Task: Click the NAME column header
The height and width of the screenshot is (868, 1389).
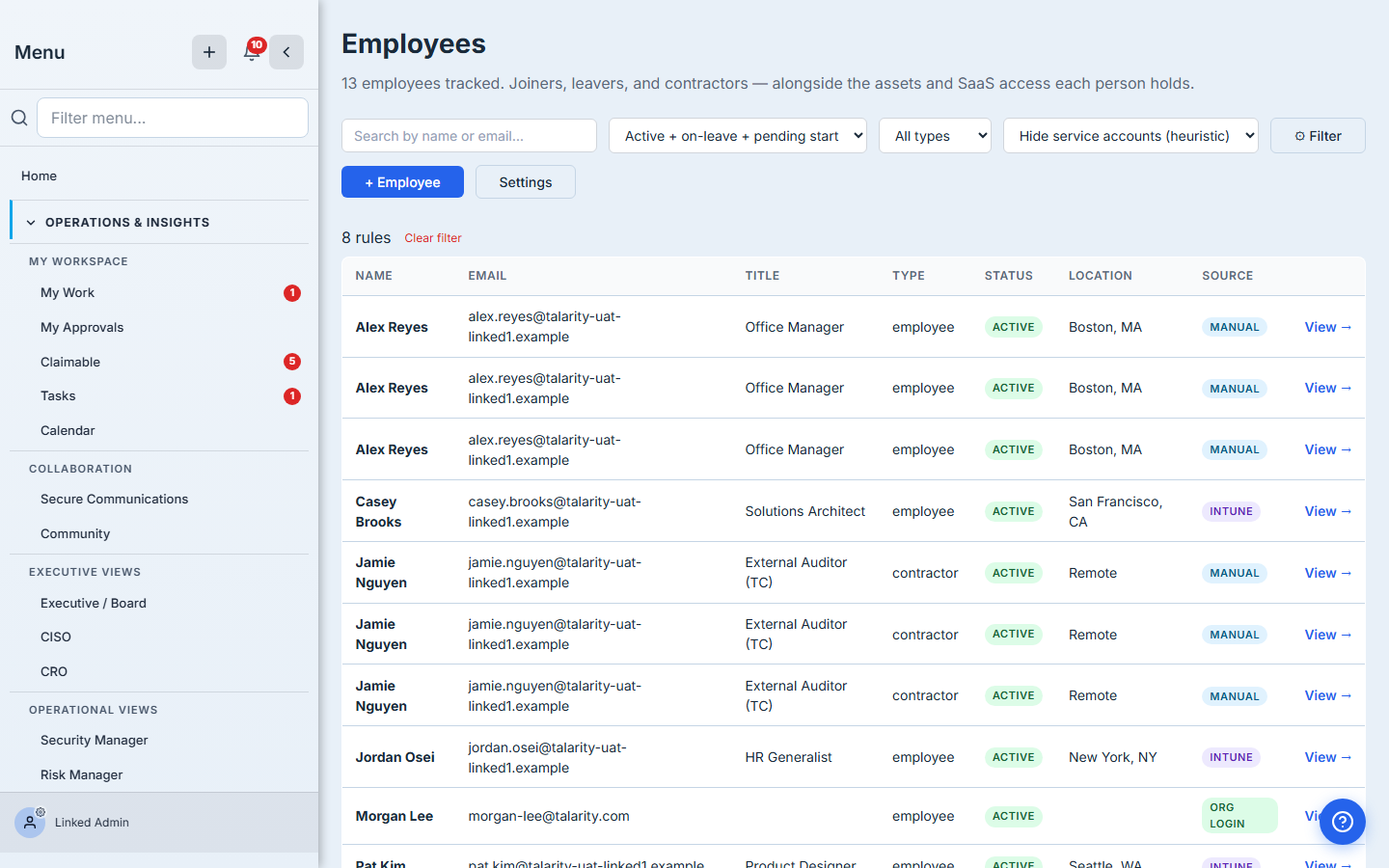Action: [373, 276]
